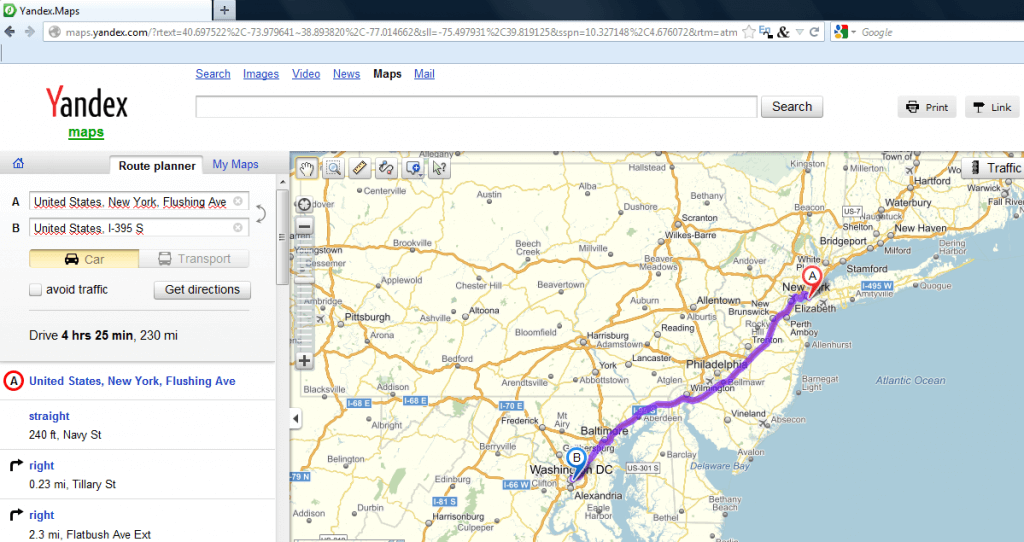Click the ampersand toolbar icon
Image resolution: width=1024 pixels, height=542 pixels.
tap(783, 32)
